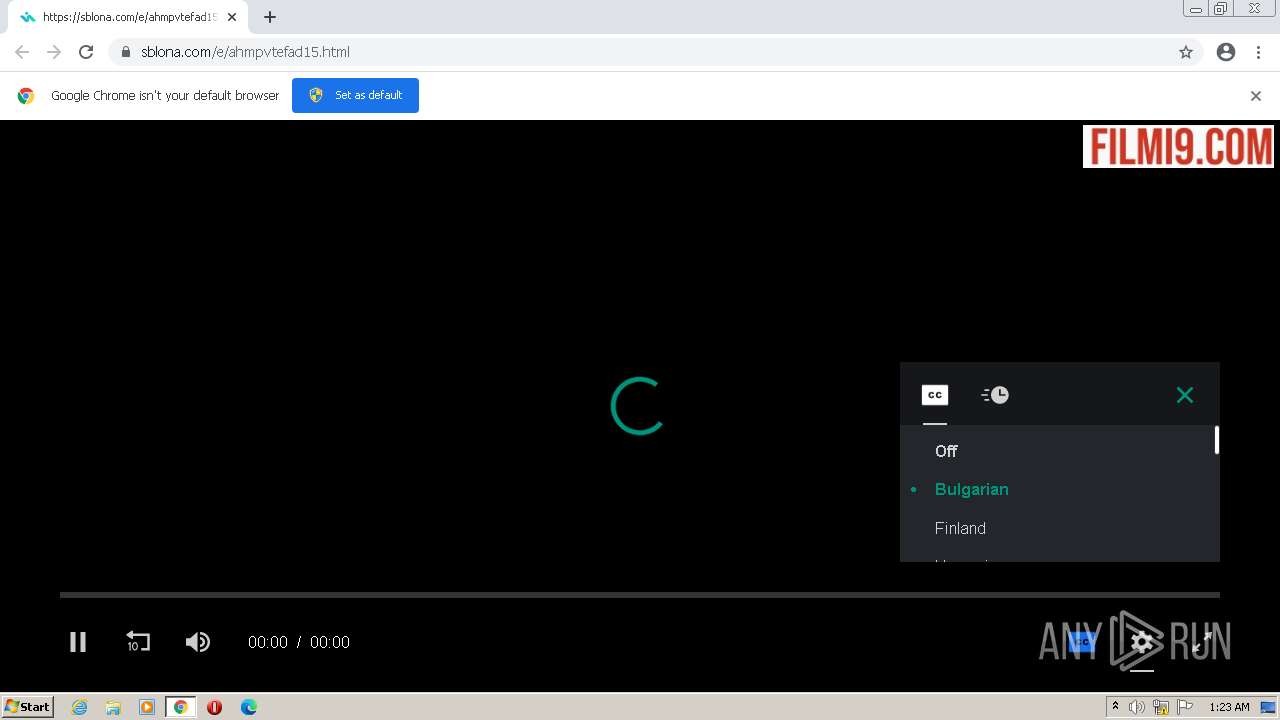Launch Internet Explorer from taskbar

[x=80, y=707]
